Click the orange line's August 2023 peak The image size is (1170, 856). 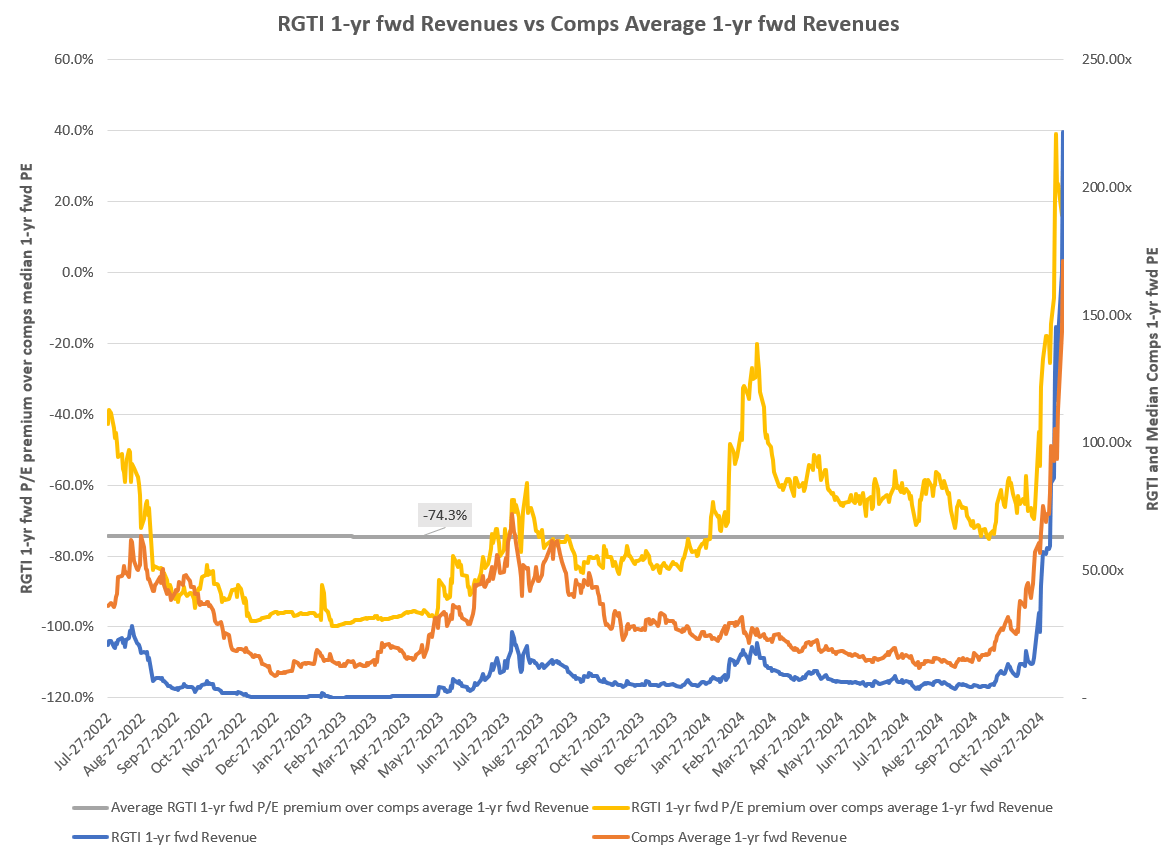[512, 515]
